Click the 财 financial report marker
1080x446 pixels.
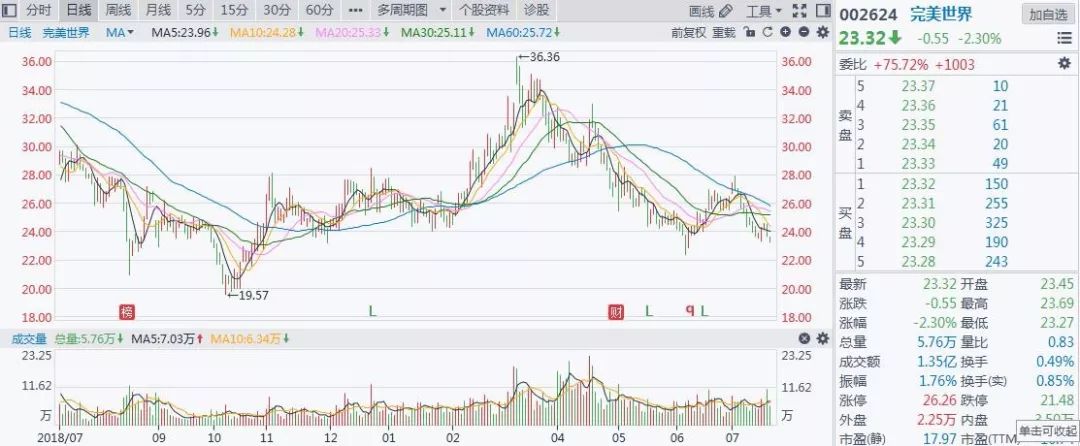pos(615,312)
